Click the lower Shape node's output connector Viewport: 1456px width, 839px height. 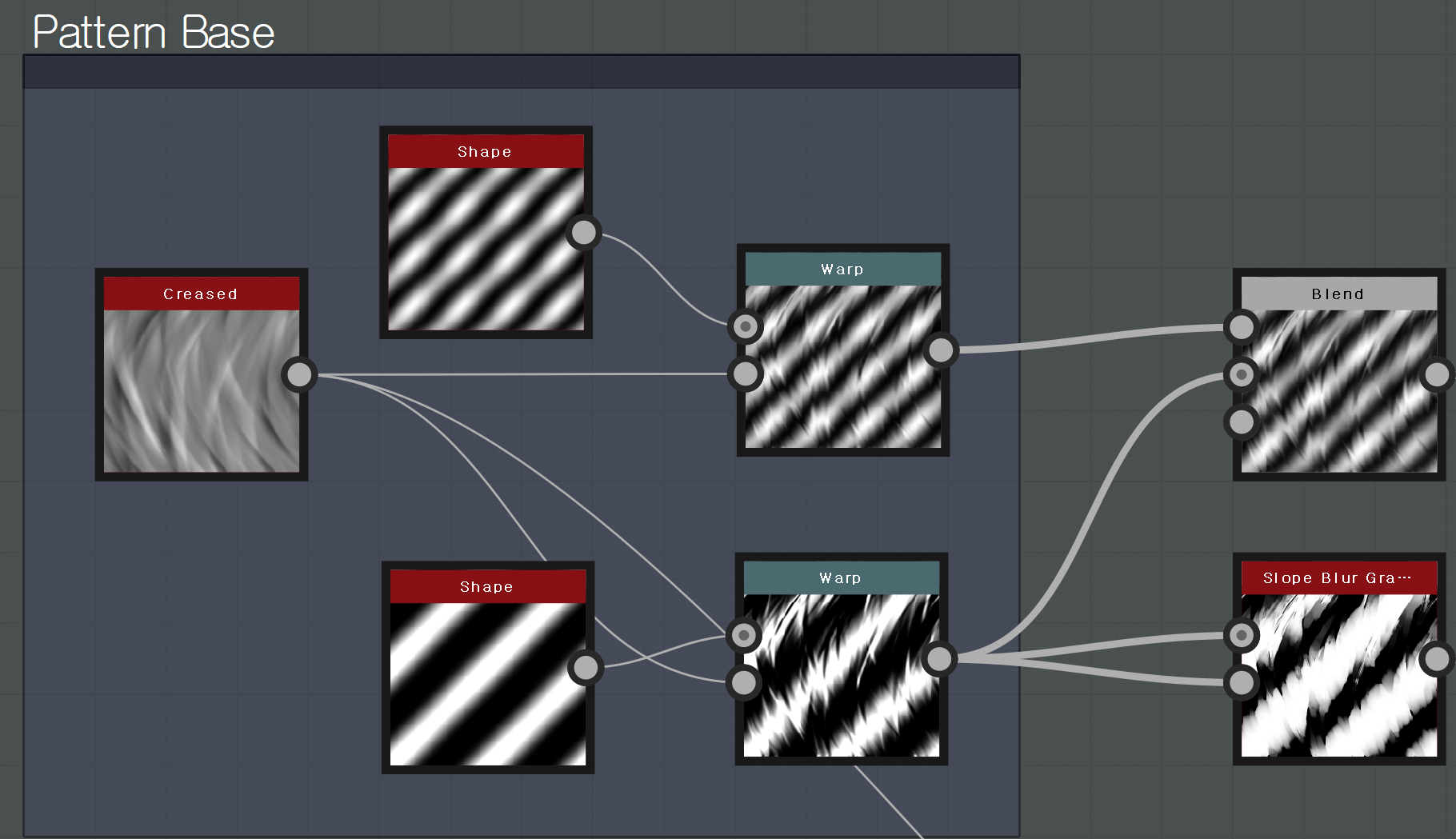(x=586, y=667)
